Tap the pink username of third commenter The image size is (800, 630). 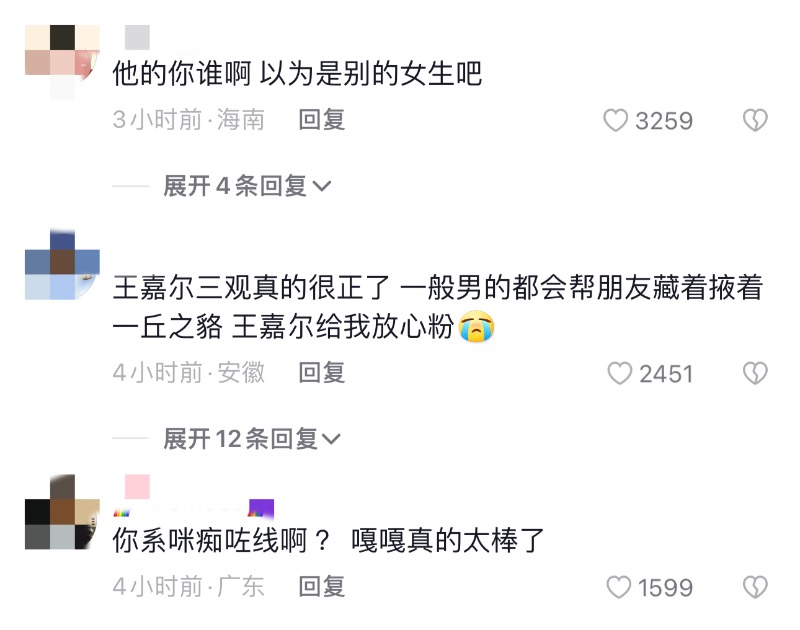[x=137, y=487]
